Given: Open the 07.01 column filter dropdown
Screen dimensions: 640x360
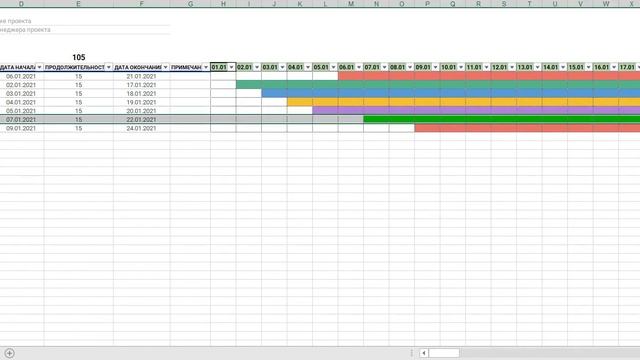Looking at the screenshot, I should click(384, 67).
